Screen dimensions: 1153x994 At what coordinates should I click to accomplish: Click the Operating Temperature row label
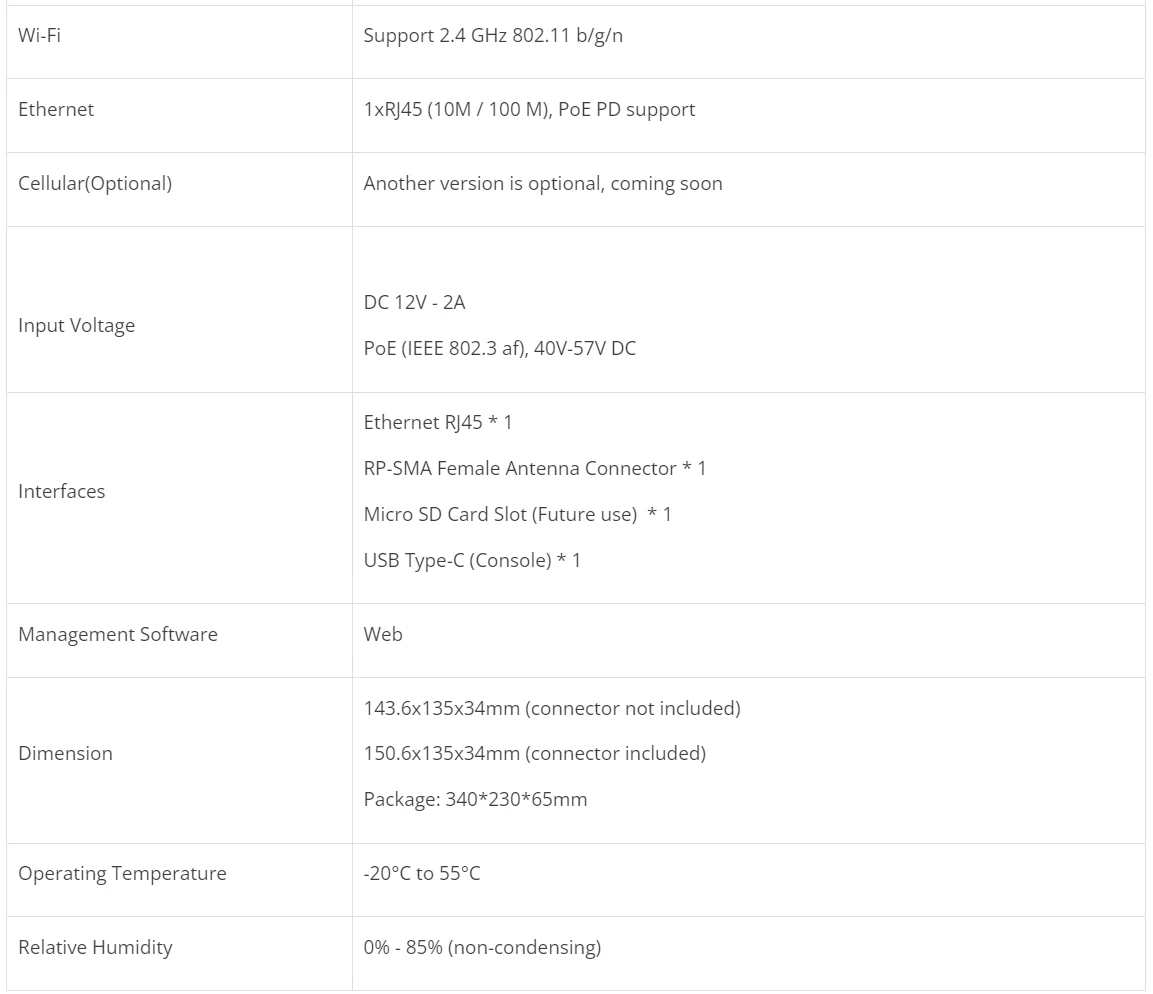click(122, 873)
